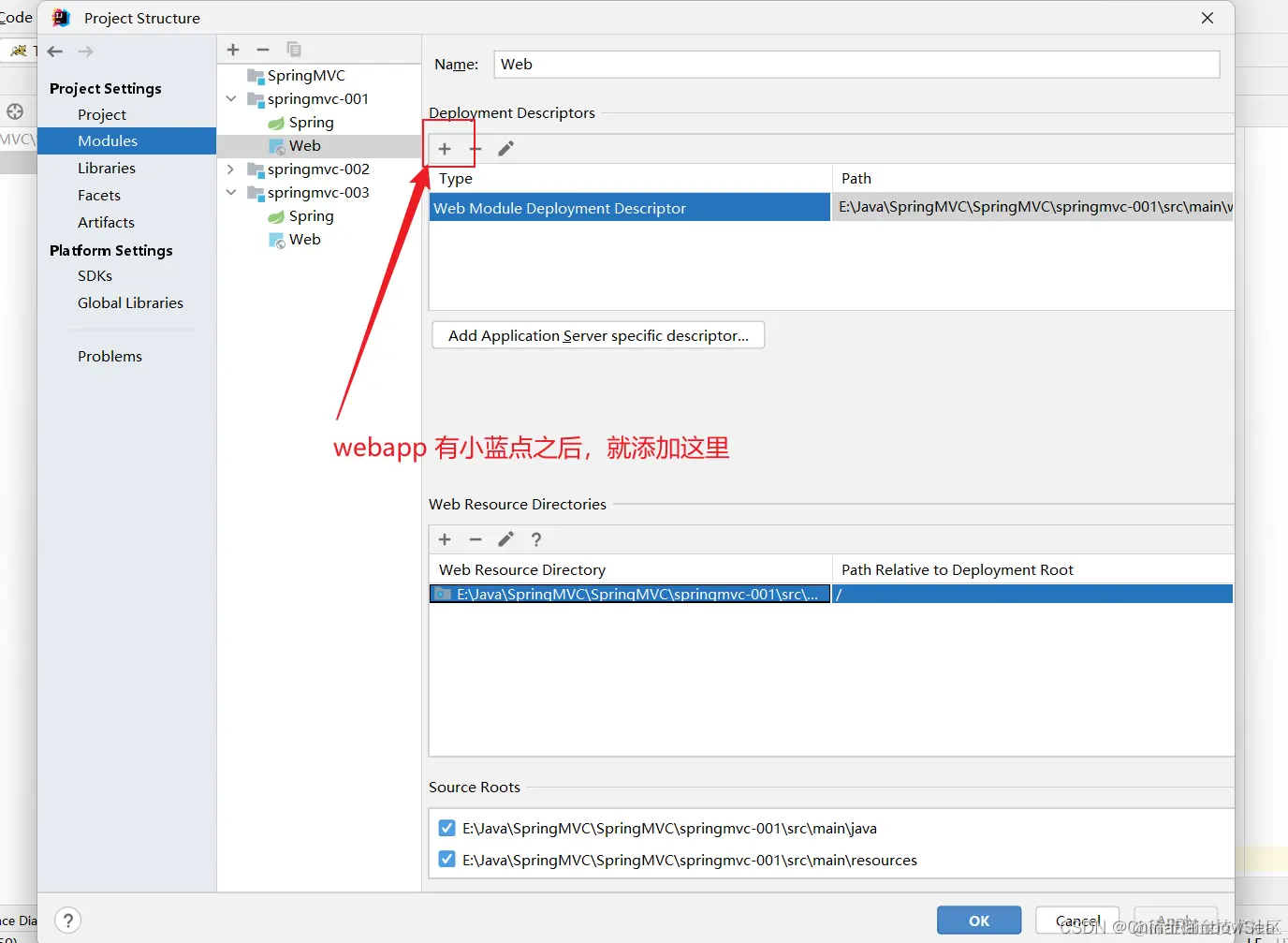1288x943 pixels.
Task: Click the Type column header
Action: point(630,178)
